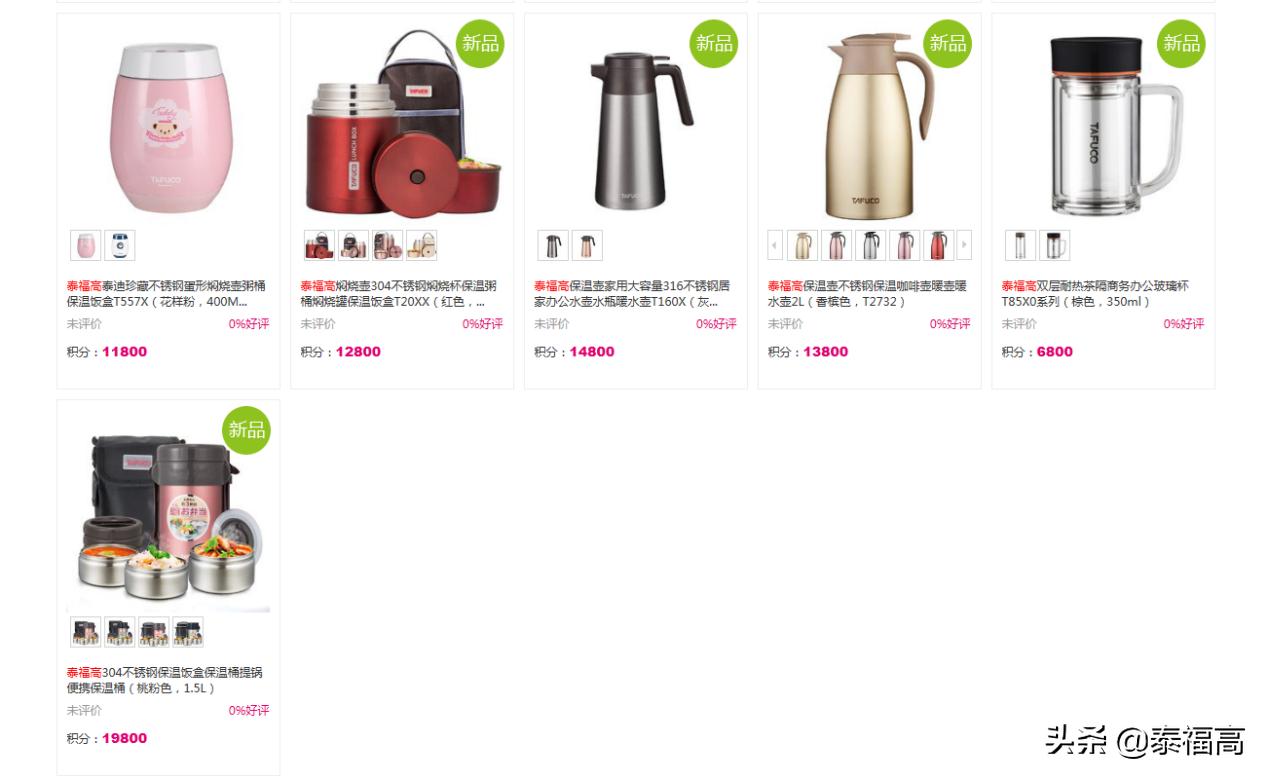Open the pink 泰迪珍藏 food jar product image
The image size is (1268, 779).
coord(168,124)
